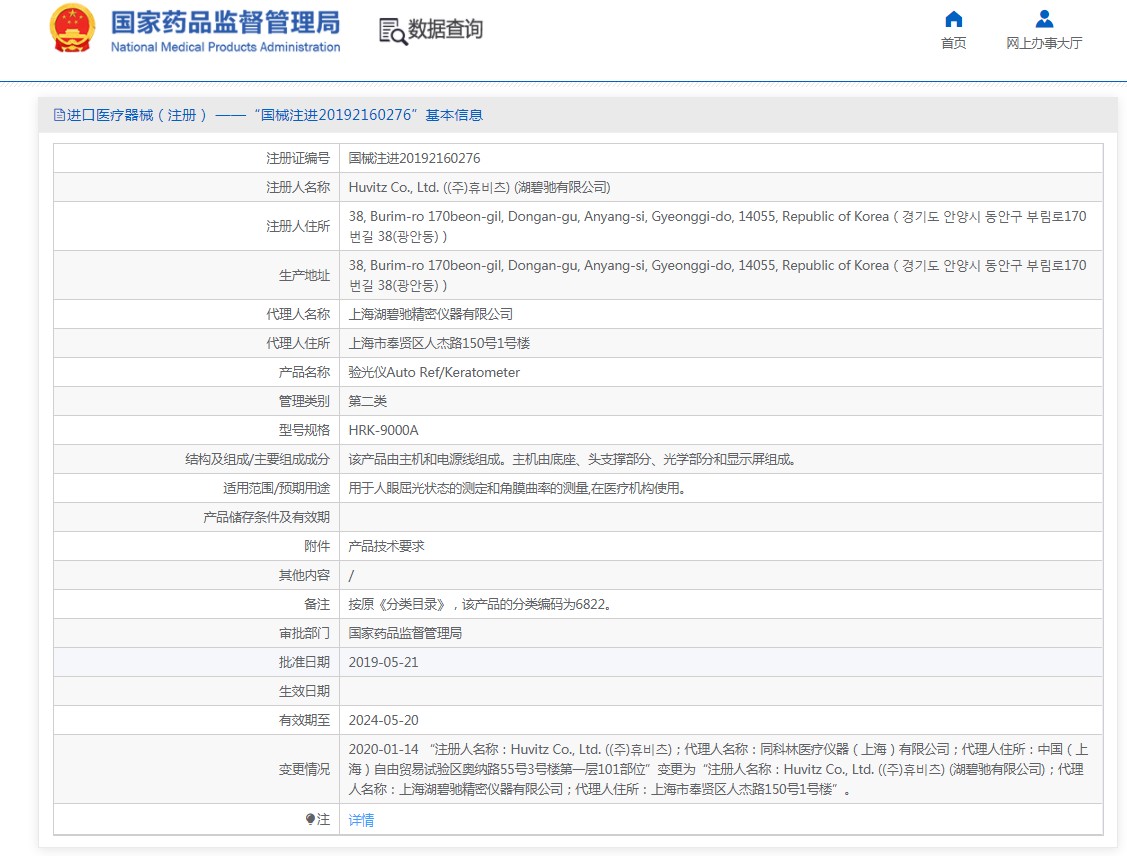Click the document icon before 进口医疗器械

pos(59,115)
